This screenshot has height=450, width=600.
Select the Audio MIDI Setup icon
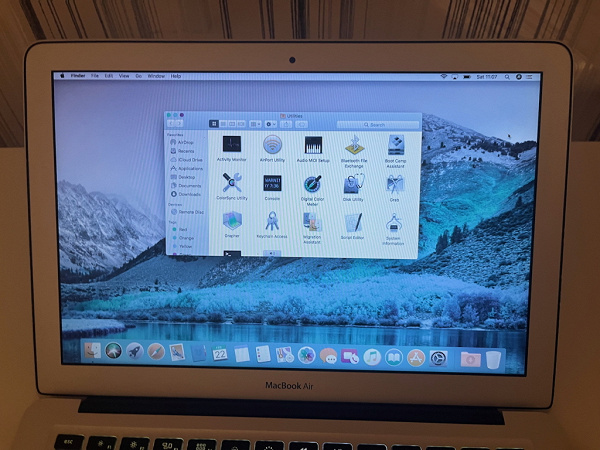(313, 145)
